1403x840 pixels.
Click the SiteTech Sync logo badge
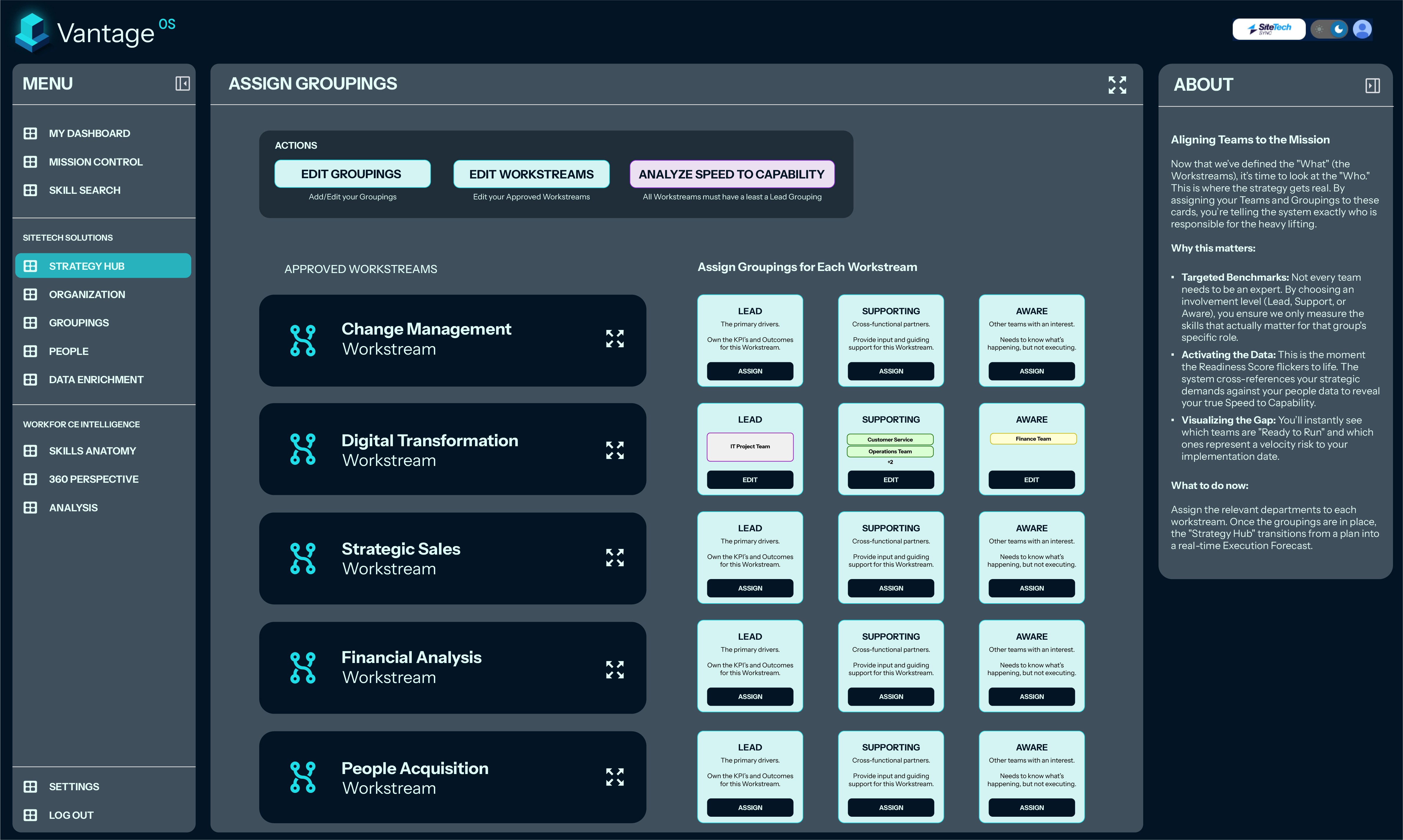[1268, 29]
